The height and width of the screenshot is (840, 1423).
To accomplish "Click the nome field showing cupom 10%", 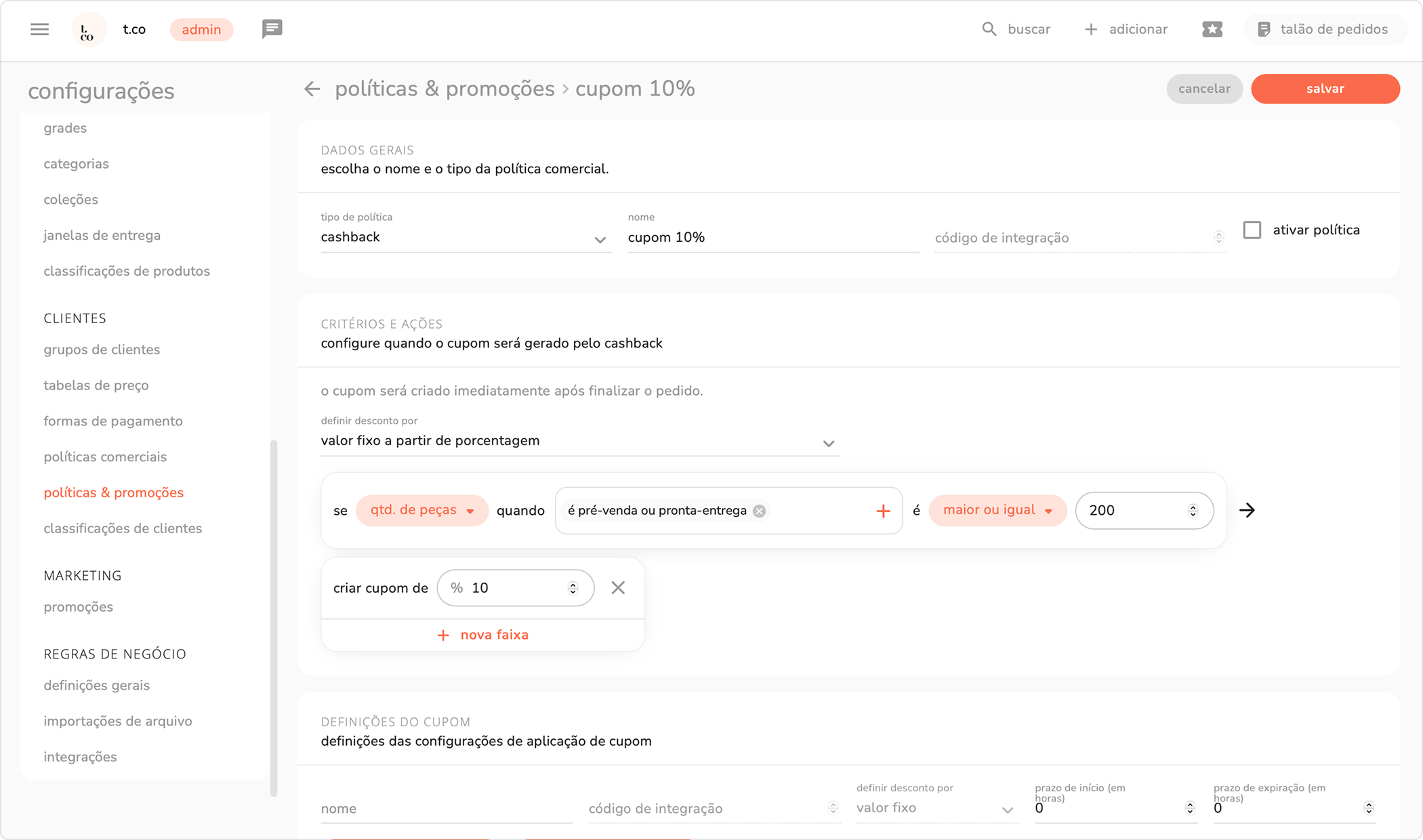I will pos(772,238).
